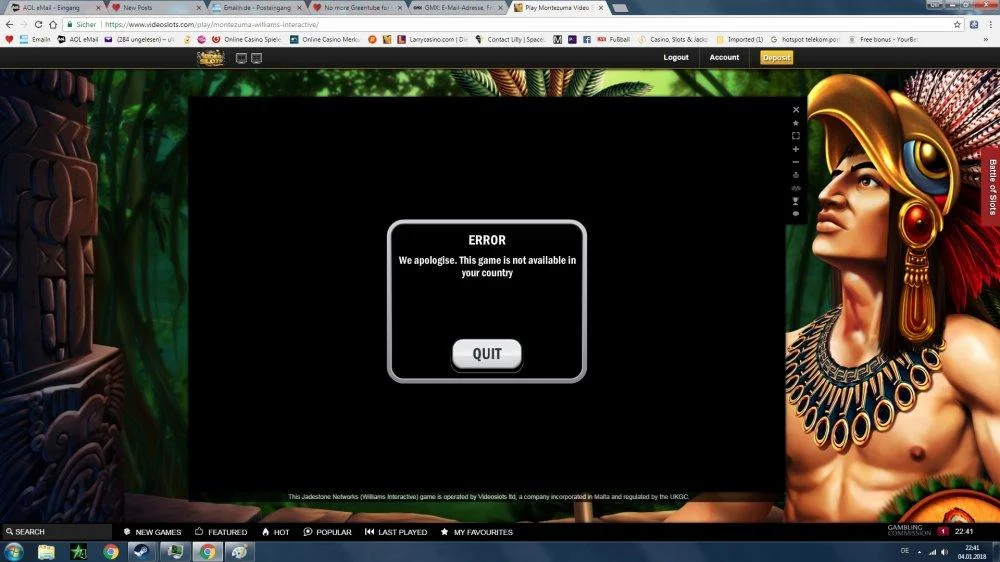
Task: Switch to GMX E-Mail-Adresse tab
Action: [458, 8]
